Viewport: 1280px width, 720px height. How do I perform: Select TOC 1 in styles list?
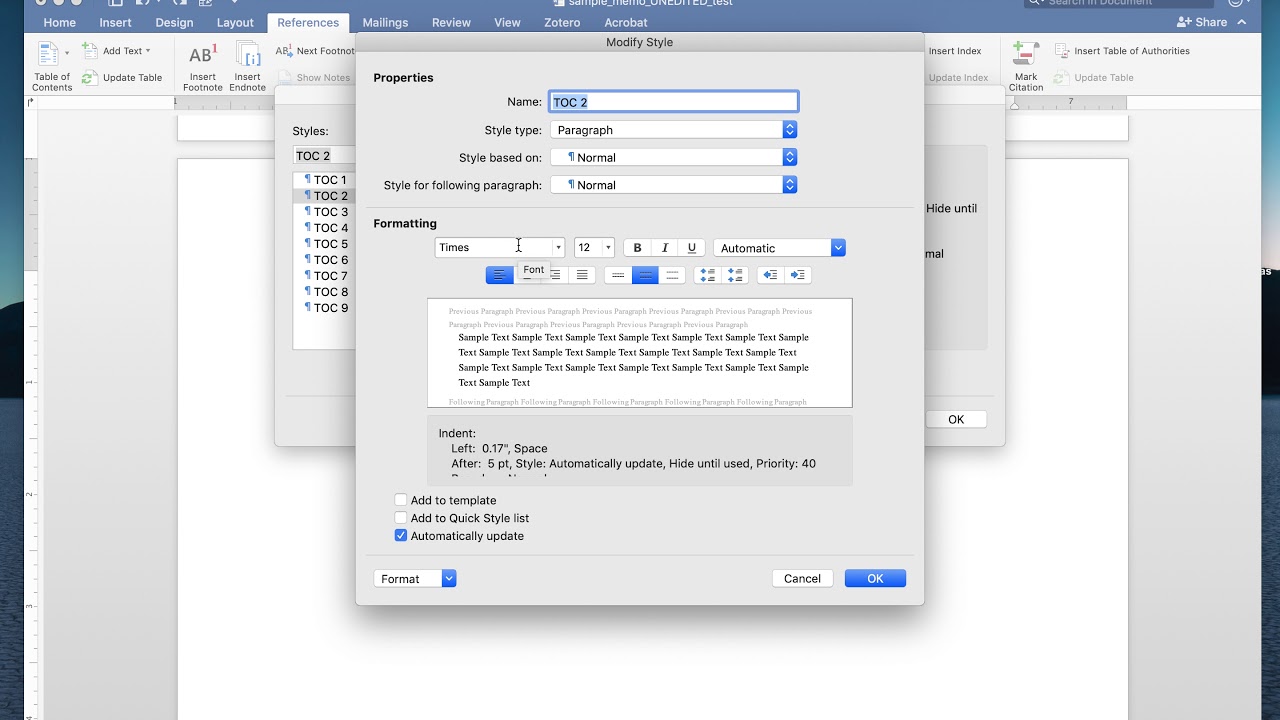(x=326, y=180)
